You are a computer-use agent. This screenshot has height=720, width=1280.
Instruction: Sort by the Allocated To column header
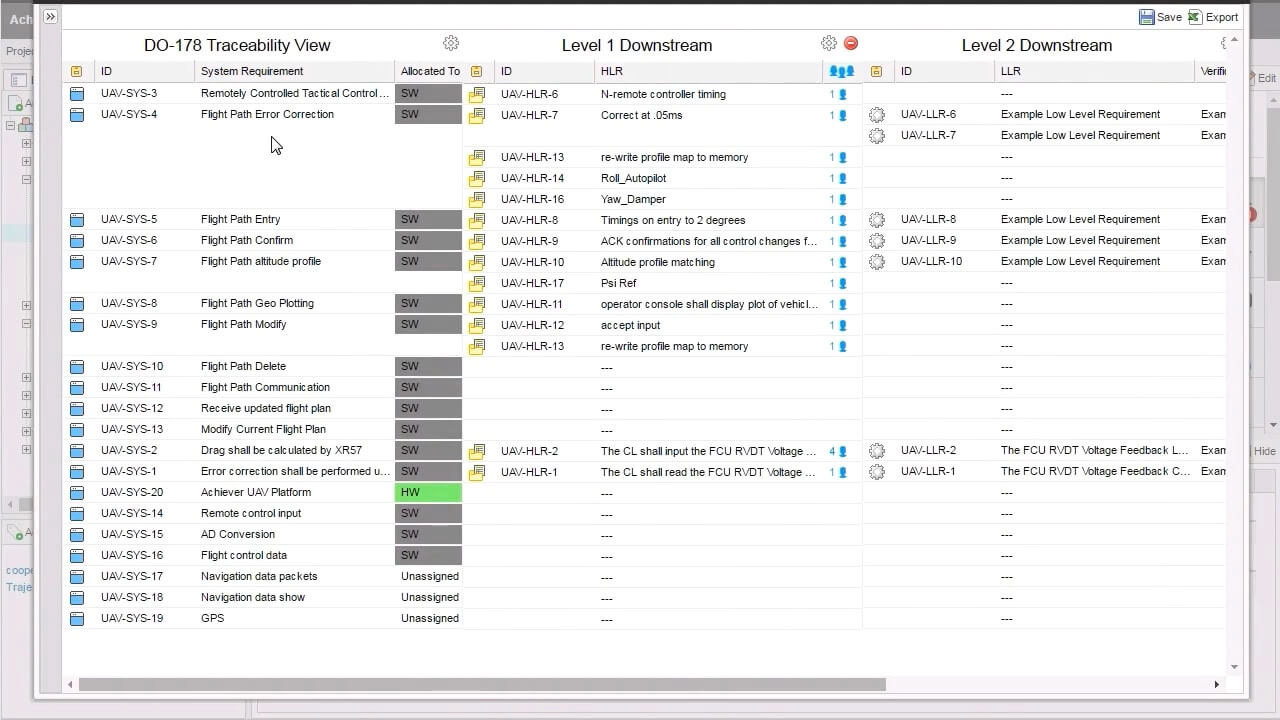[429, 71]
